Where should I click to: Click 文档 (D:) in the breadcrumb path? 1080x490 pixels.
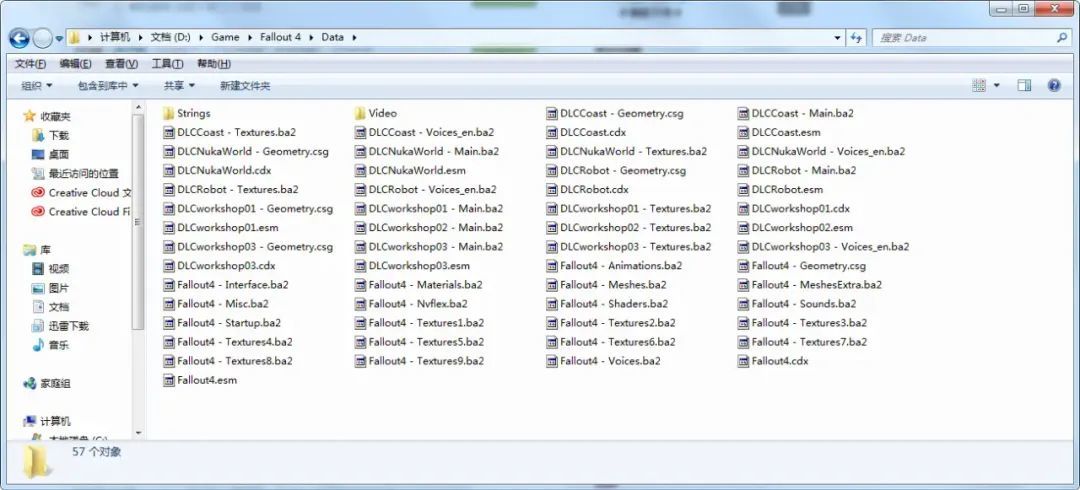pyautogui.click(x=170, y=37)
